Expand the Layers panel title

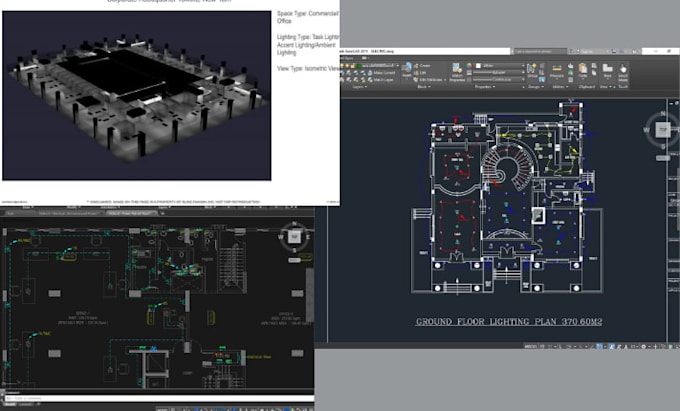(360, 87)
